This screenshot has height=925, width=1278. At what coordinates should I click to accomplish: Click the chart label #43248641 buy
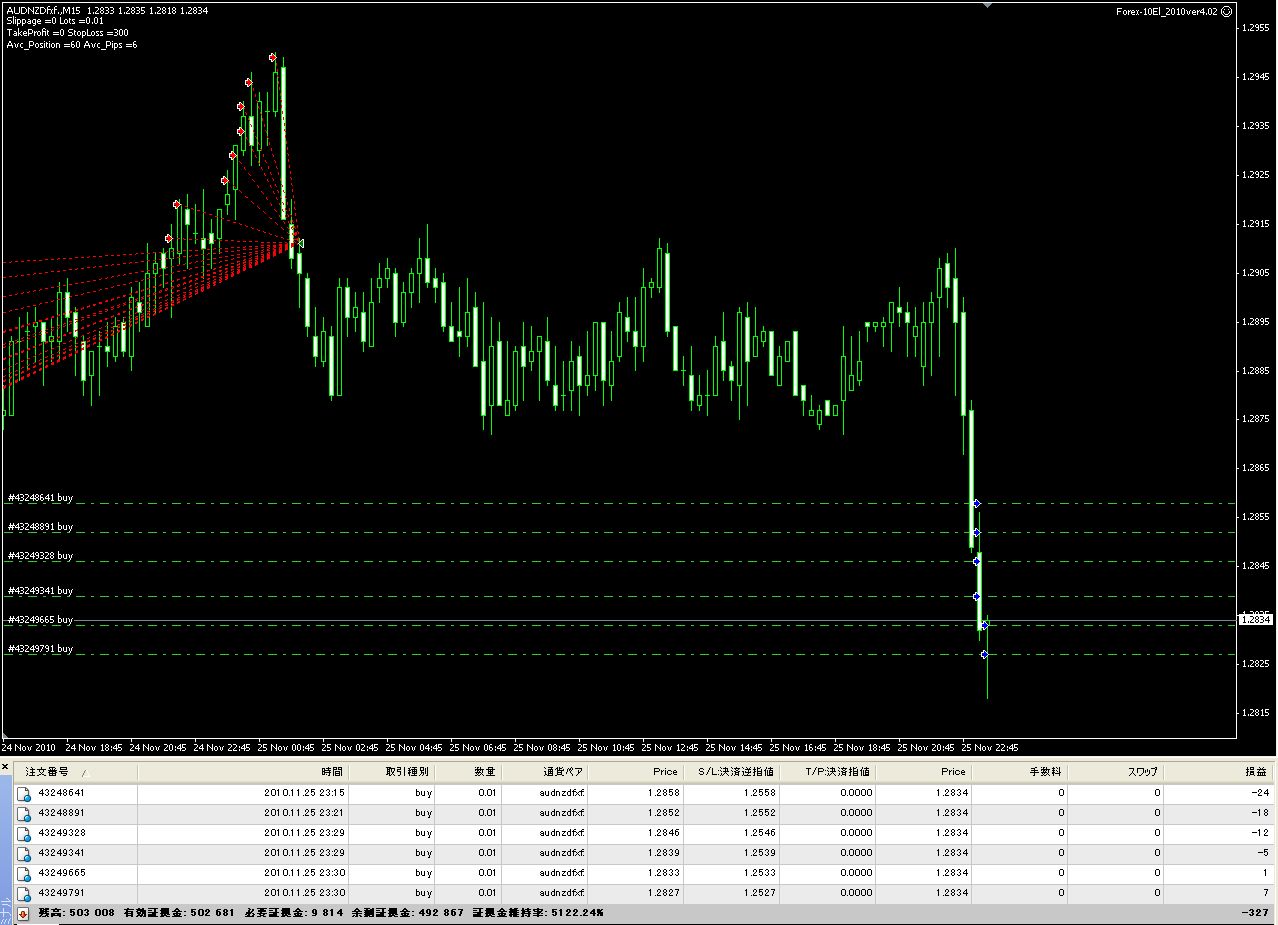[40, 497]
